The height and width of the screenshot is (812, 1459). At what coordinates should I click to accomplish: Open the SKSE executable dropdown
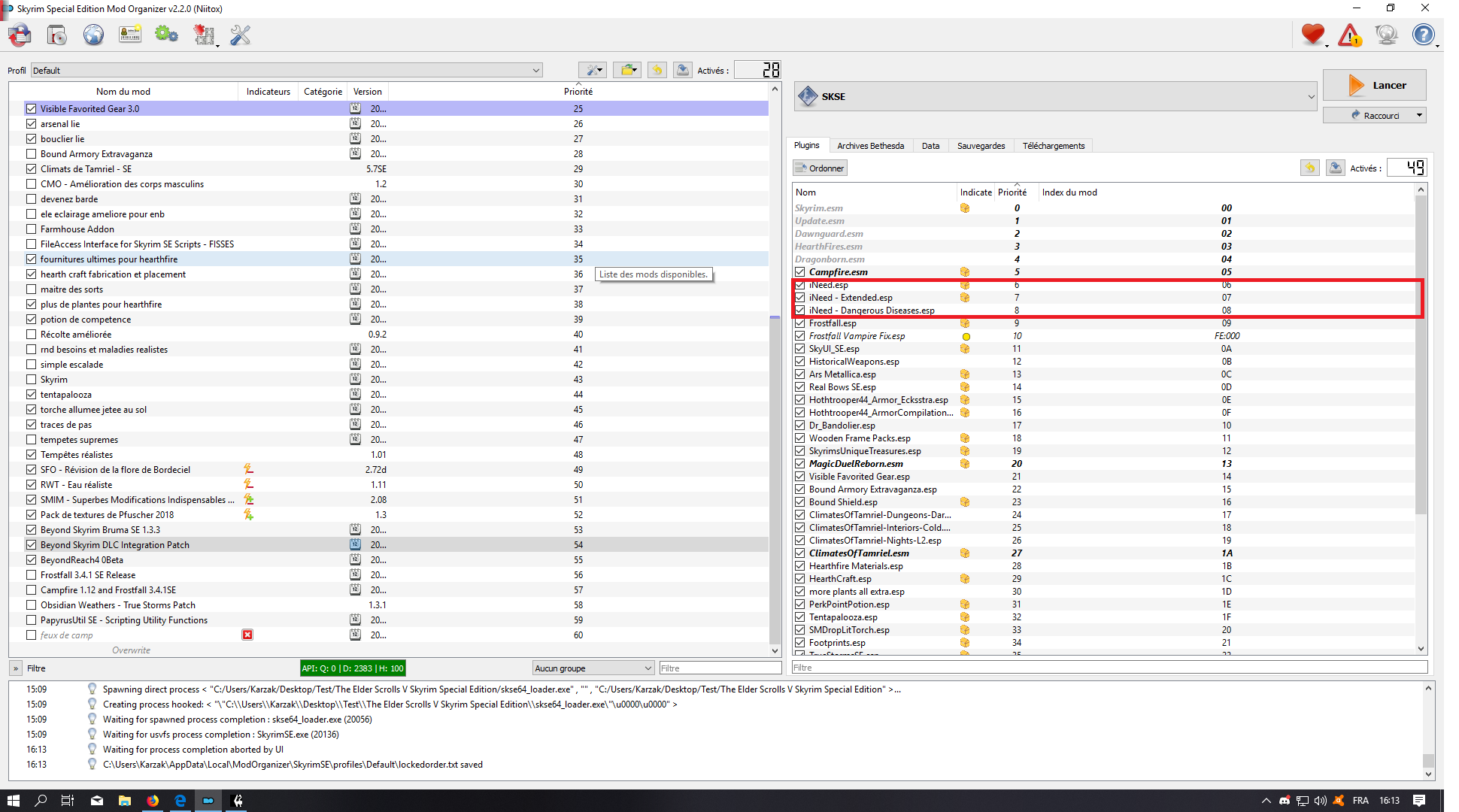1310,97
